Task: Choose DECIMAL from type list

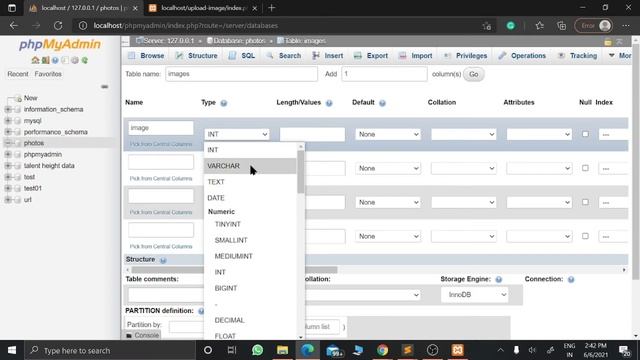Action: [x=250, y=320]
